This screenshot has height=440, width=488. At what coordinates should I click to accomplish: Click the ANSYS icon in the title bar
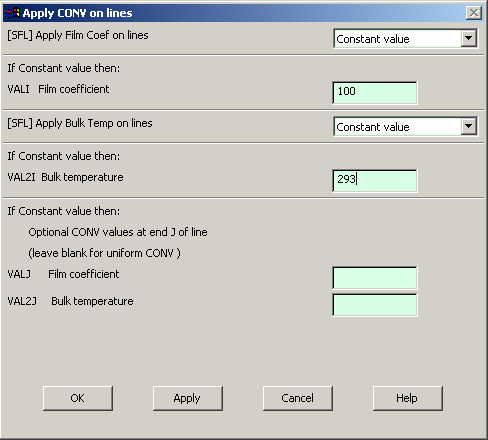pos(14,13)
